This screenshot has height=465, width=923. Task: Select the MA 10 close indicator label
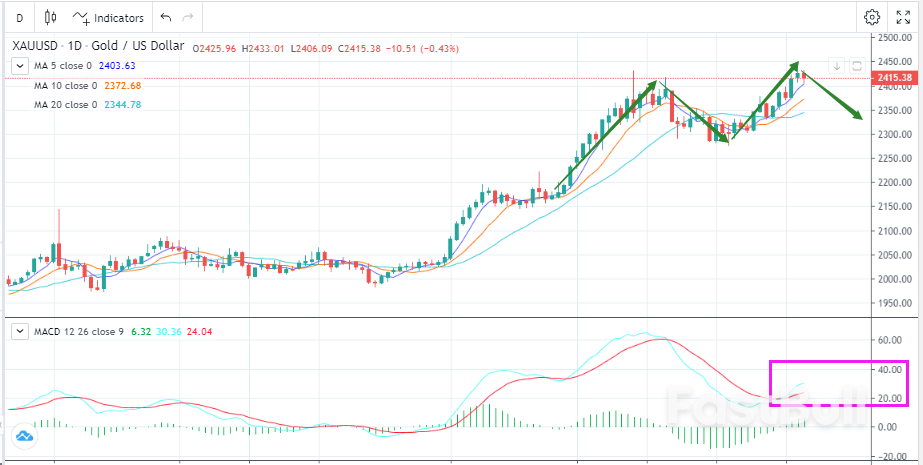[x=67, y=85]
